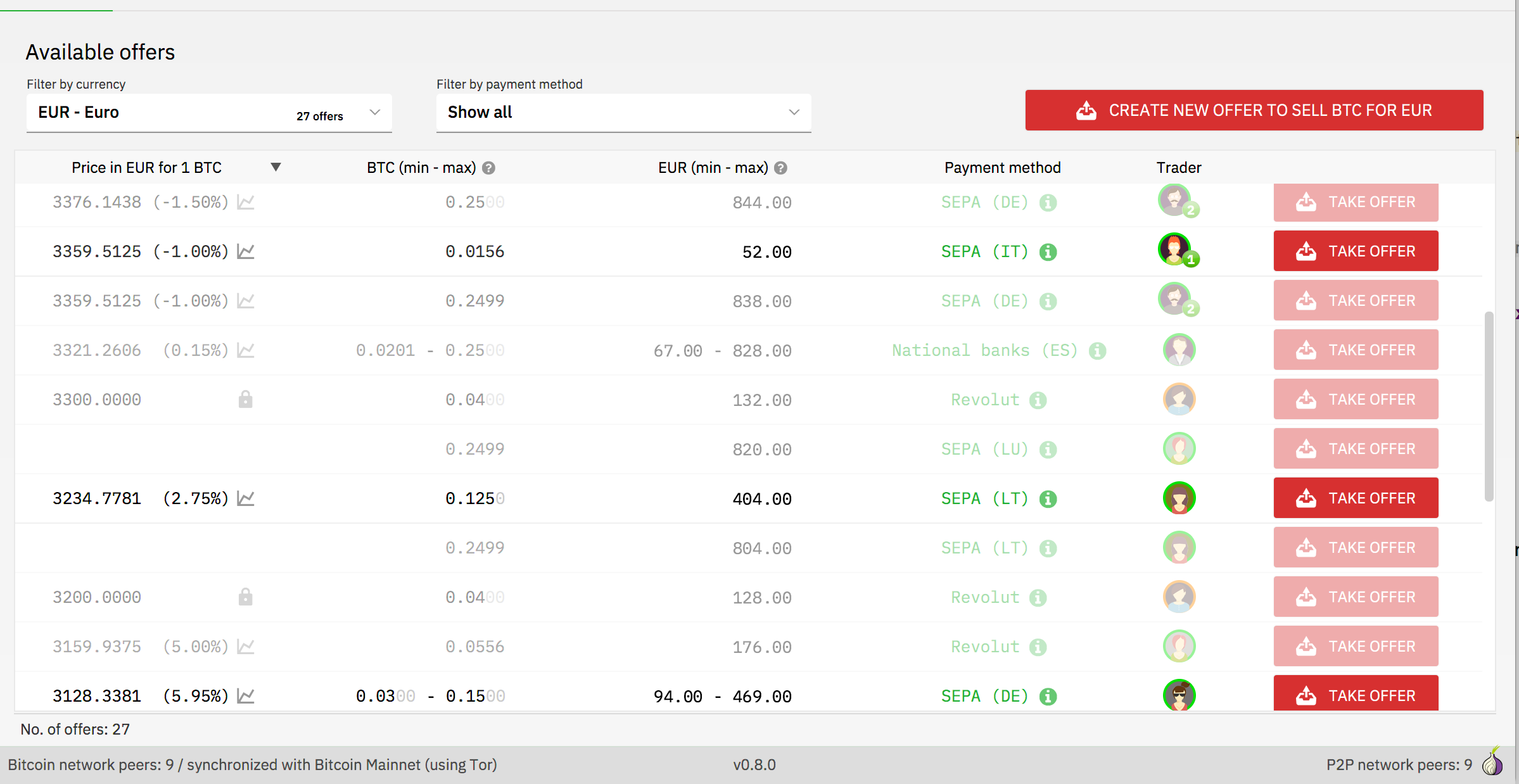Click Create New Offer to Sell BTC for EUR
Image resolution: width=1519 pixels, height=784 pixels.
coord(1254,110)
